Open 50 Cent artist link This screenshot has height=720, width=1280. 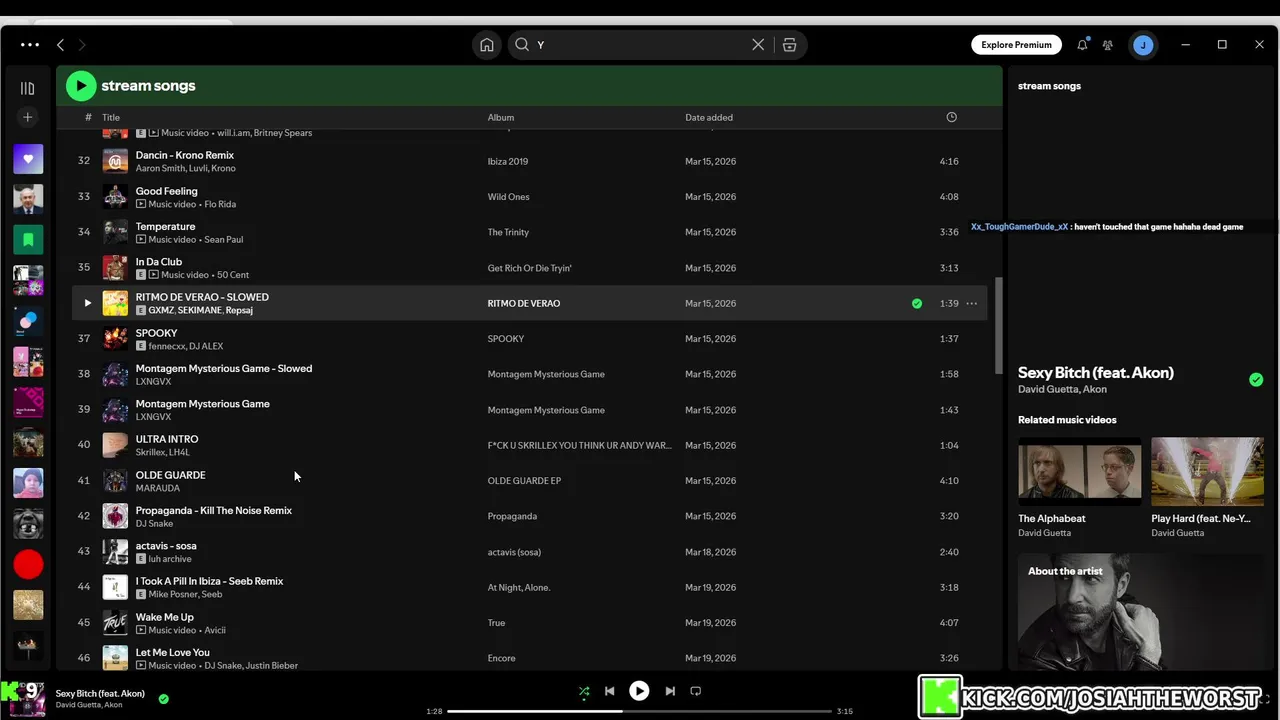pyautogui.click(x=233, y=275)
